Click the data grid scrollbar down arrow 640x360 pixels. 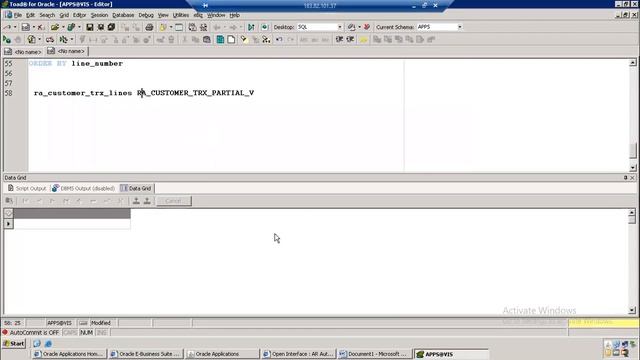(632, 310)
